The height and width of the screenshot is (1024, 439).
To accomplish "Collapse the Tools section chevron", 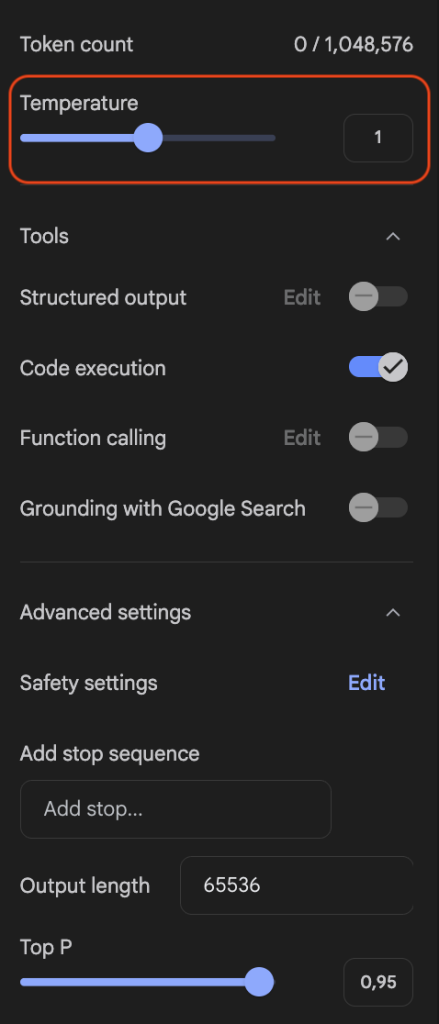I will 393,236.
